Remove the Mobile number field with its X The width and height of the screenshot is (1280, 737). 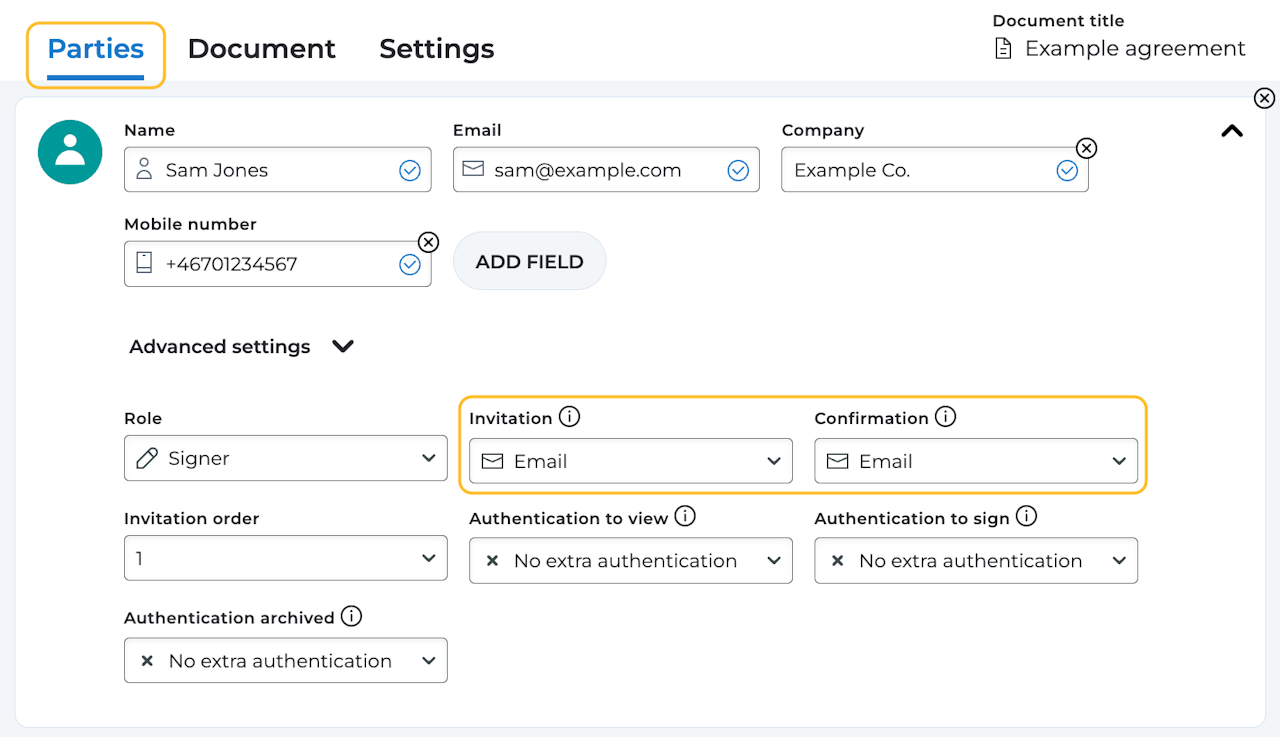click(x=428, y=242)
